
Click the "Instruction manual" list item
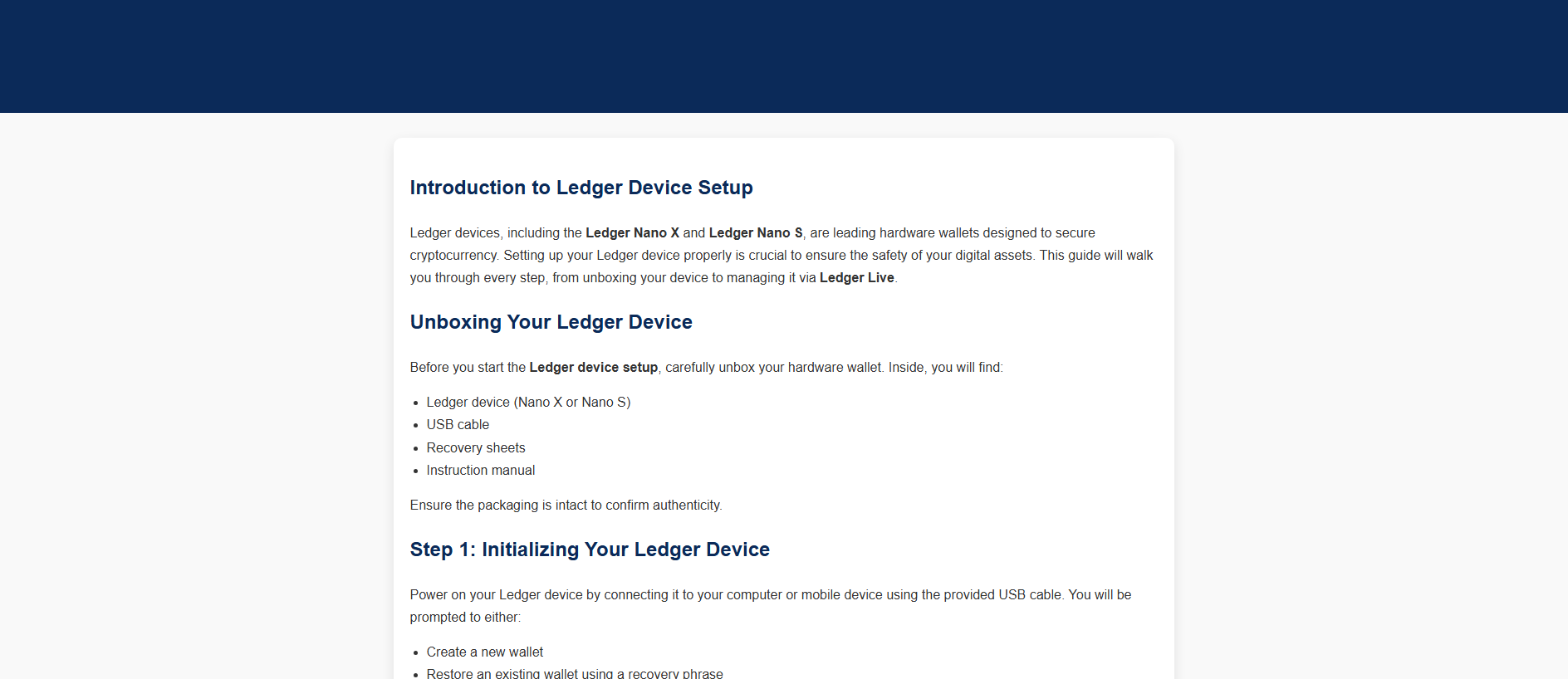481,471
